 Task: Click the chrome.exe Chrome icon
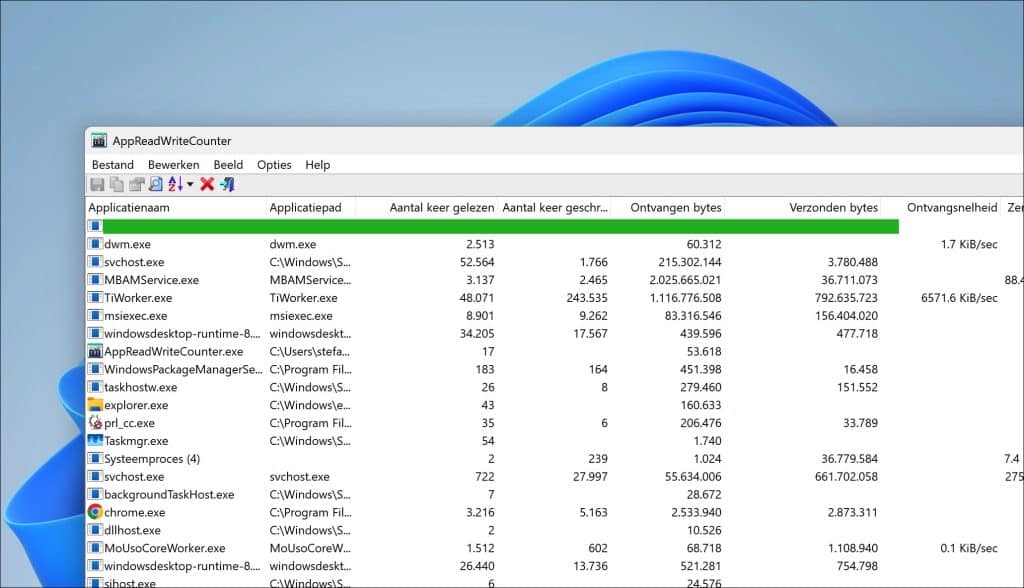[x=95, y=512]
